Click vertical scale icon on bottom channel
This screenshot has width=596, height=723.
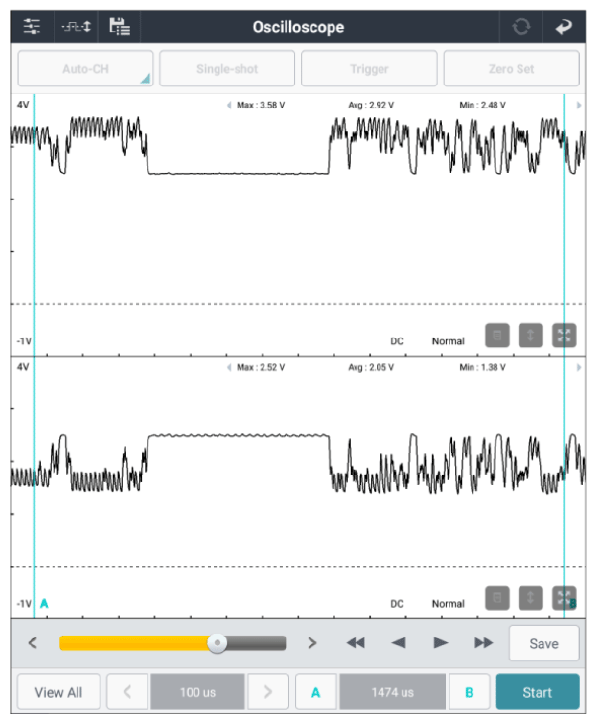[531, 598]
